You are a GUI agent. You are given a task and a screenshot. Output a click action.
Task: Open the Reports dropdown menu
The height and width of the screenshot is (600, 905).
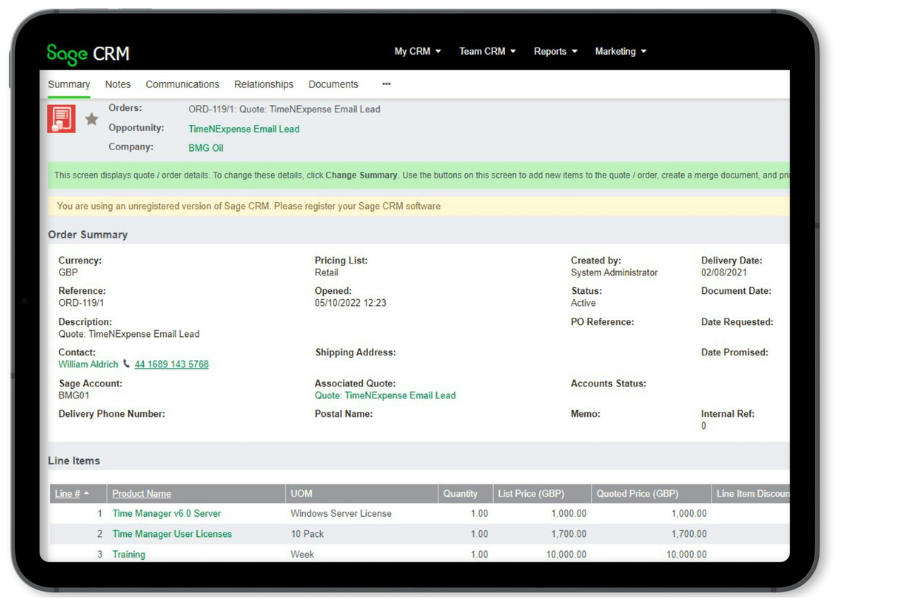pos(555,51)
